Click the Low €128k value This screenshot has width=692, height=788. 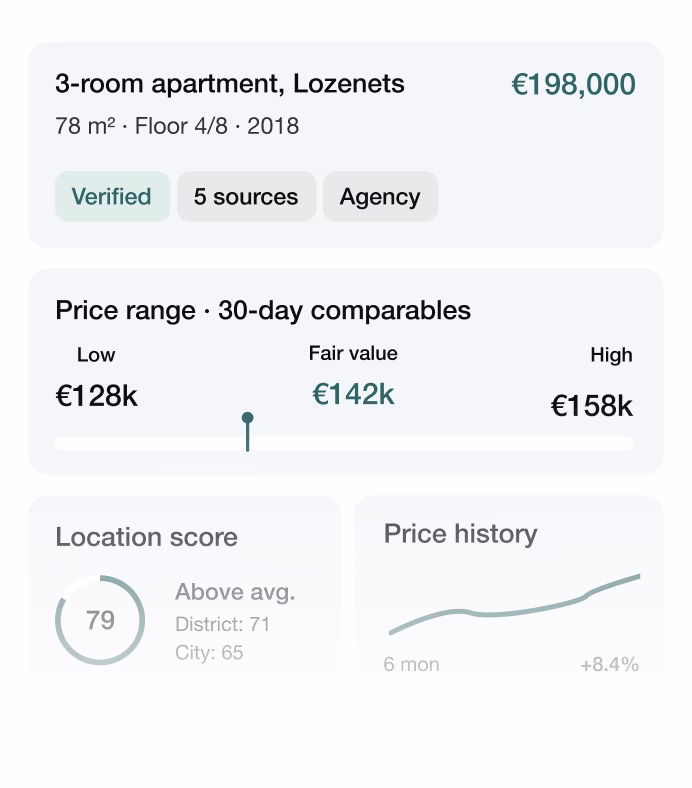tap(96, 396)
